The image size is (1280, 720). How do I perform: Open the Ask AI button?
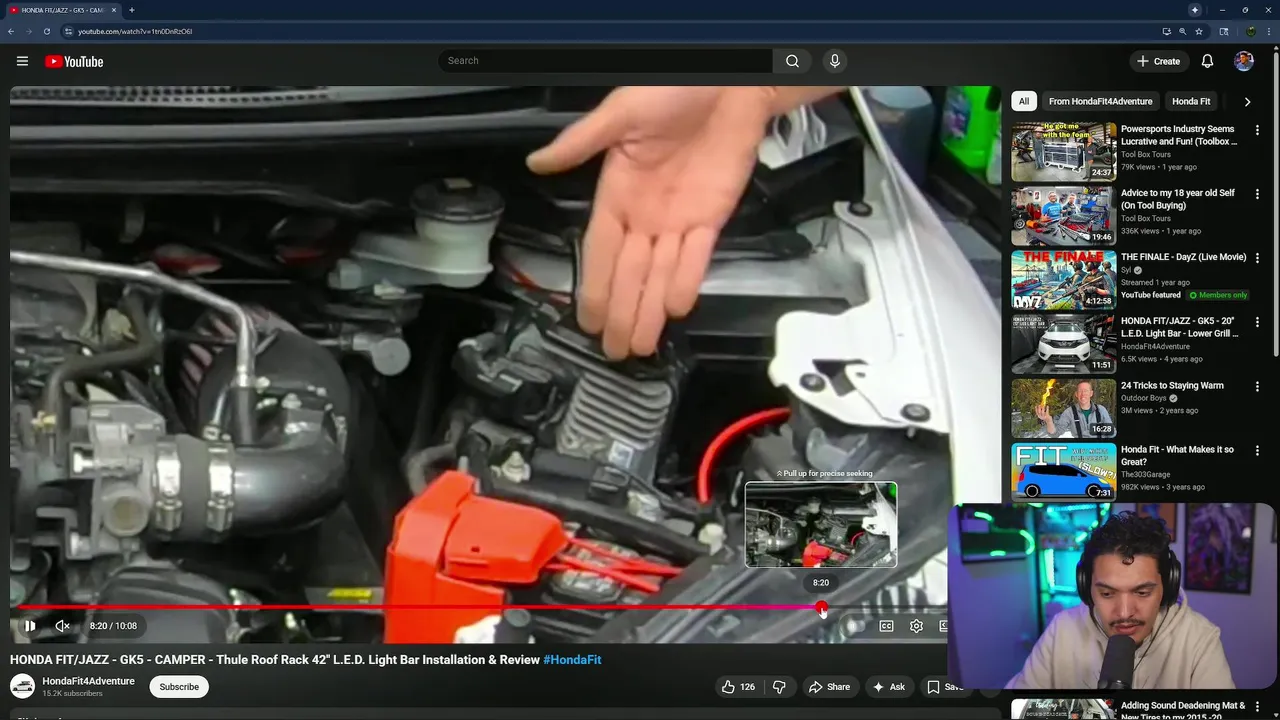point(889,687)
